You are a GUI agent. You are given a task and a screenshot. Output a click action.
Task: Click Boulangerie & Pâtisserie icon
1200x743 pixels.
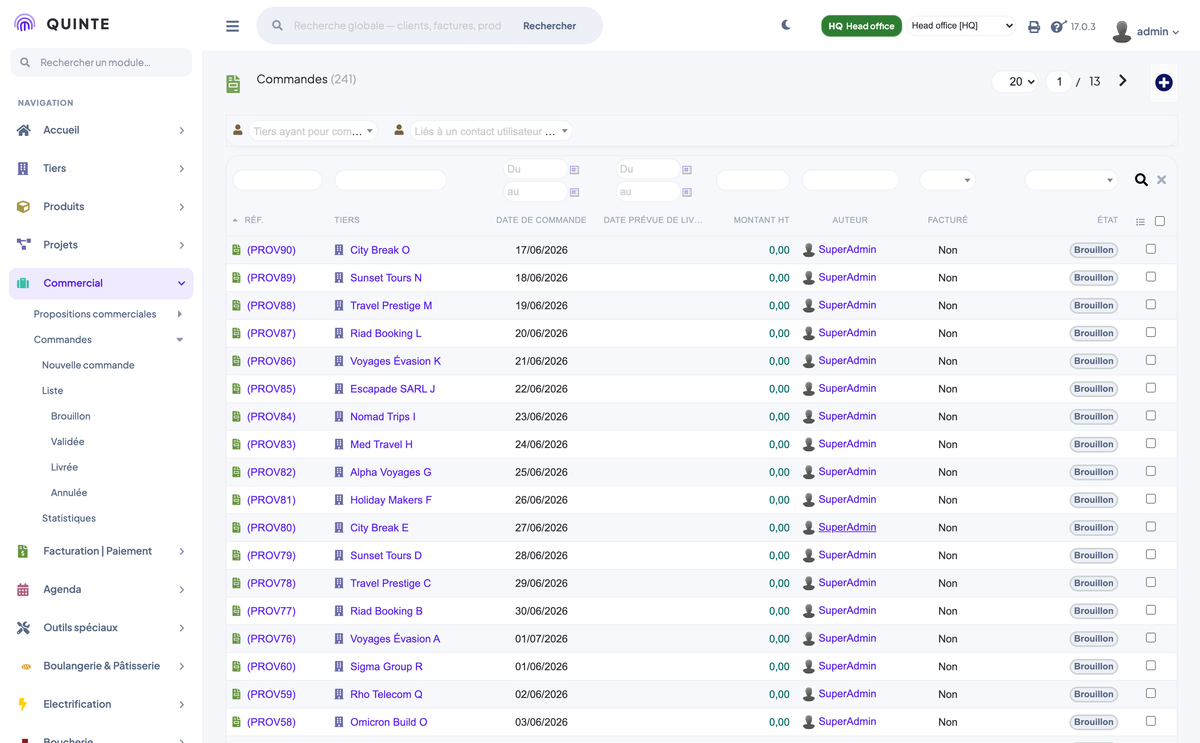25,666
